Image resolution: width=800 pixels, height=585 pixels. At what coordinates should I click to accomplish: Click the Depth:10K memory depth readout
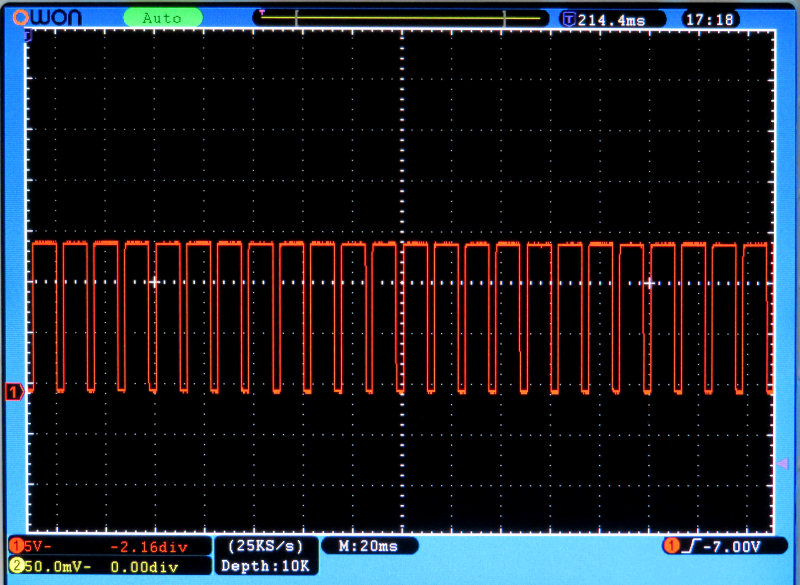[265, 566]
